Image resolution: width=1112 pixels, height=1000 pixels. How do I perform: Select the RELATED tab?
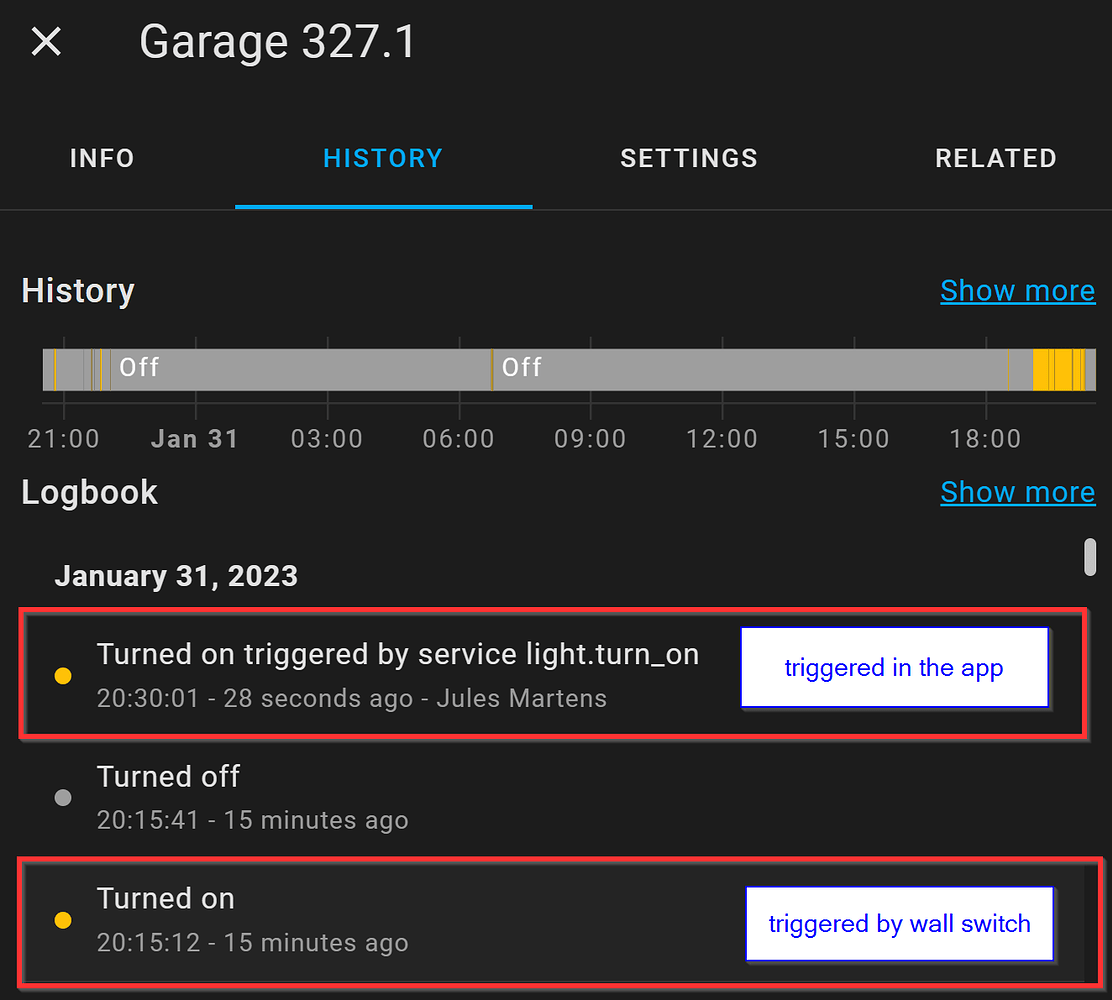(x=996, y=158)
